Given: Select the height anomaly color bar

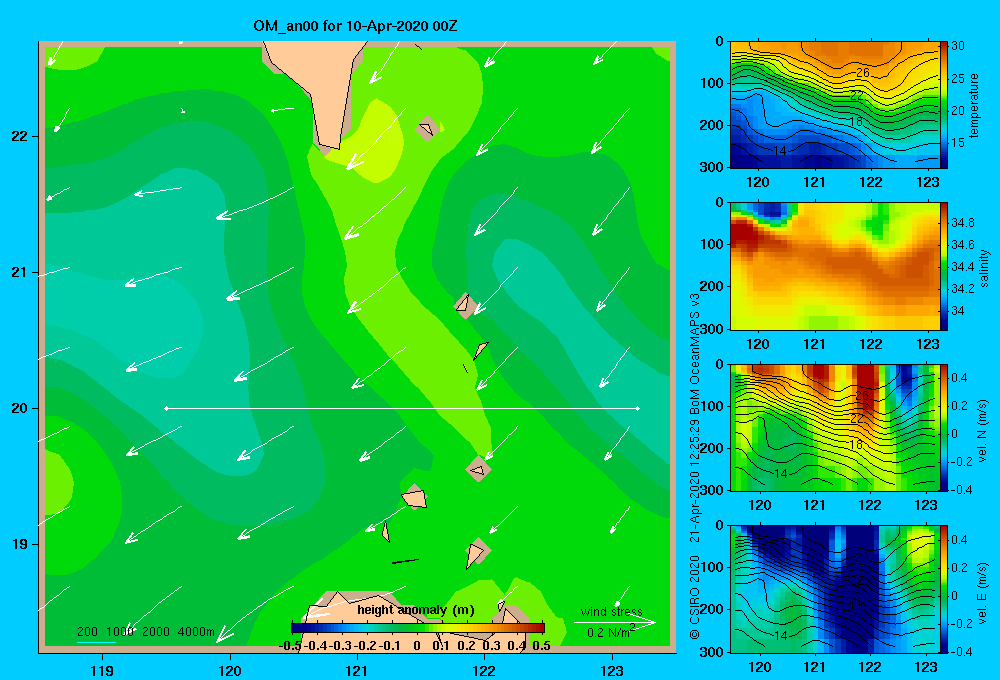Looking at the screenshot, I should pos(418,628).
